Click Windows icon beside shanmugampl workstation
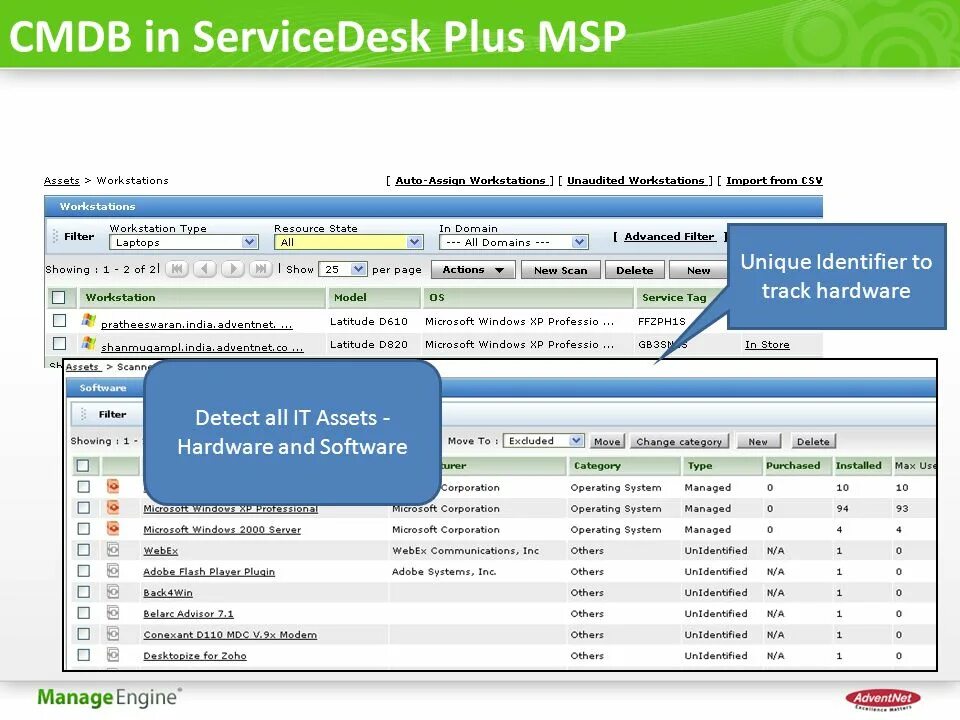Image resolution: width=960 pixels, height=720 pixels. click(x=89, y=343)
